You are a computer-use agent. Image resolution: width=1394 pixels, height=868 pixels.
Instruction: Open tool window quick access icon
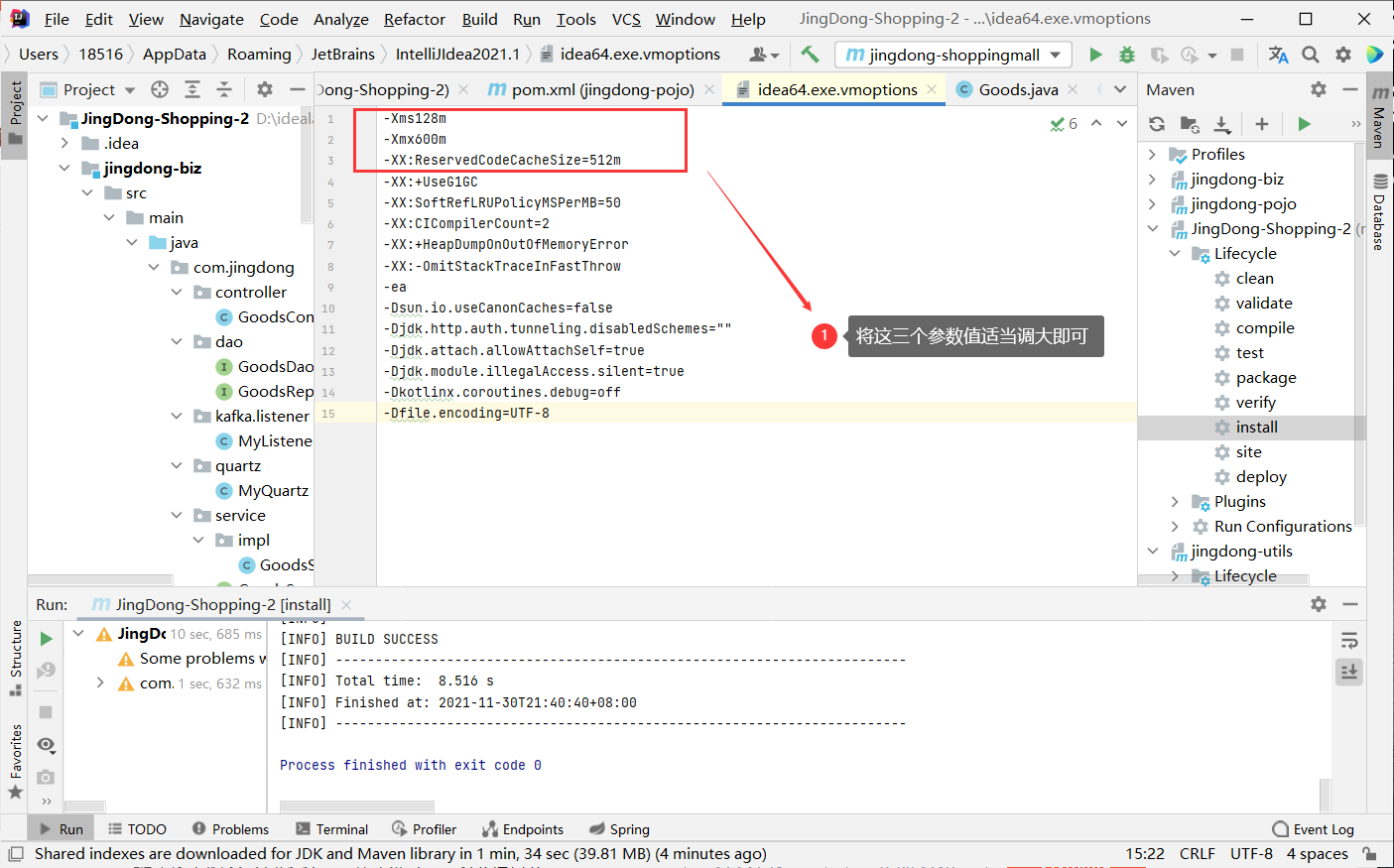[15, 853]
